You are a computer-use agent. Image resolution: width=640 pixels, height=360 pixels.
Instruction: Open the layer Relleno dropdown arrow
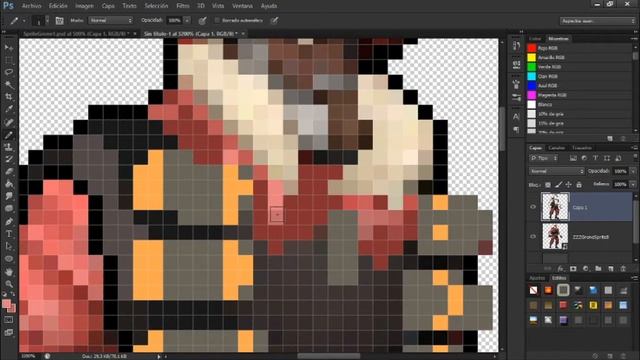click(633, 184)
